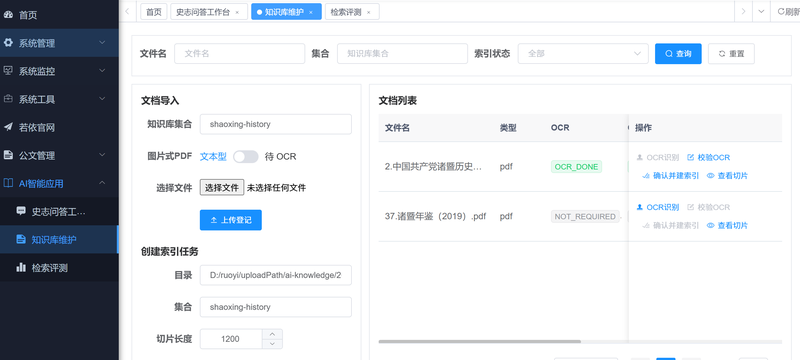Image resolution: width=800 pixels, height=360 pixels.
Task: Click the 选择文件 file chooser button
Action: point(222,188)
